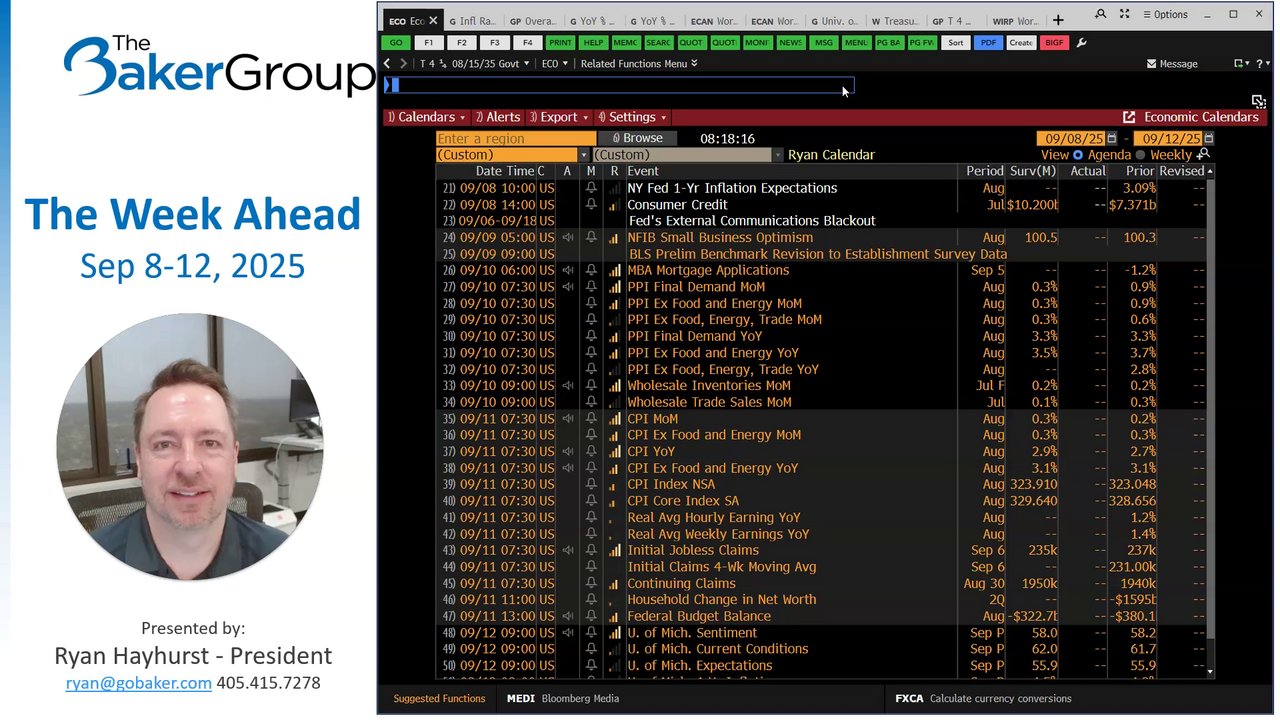
Task: Select the Agenda view radio button
Action: pos(1078,155)
